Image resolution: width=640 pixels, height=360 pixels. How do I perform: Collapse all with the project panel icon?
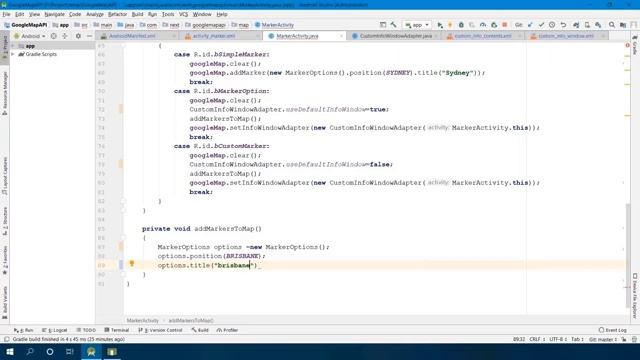point(64,36)
